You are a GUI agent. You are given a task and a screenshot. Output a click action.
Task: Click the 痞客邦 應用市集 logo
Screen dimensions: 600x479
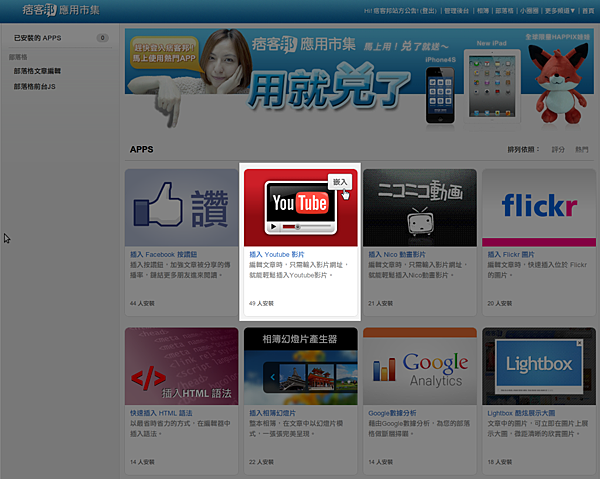point(61,10)
